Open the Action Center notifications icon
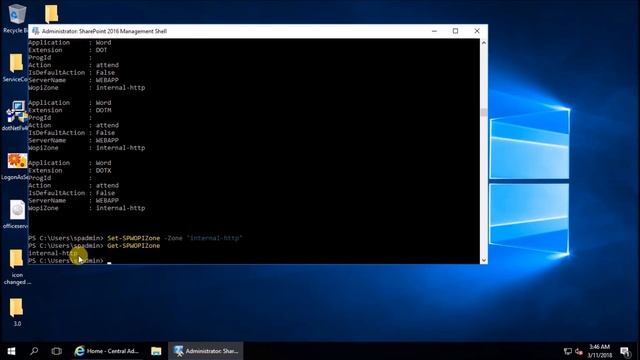The image size is (640, 360). (625, 351)
